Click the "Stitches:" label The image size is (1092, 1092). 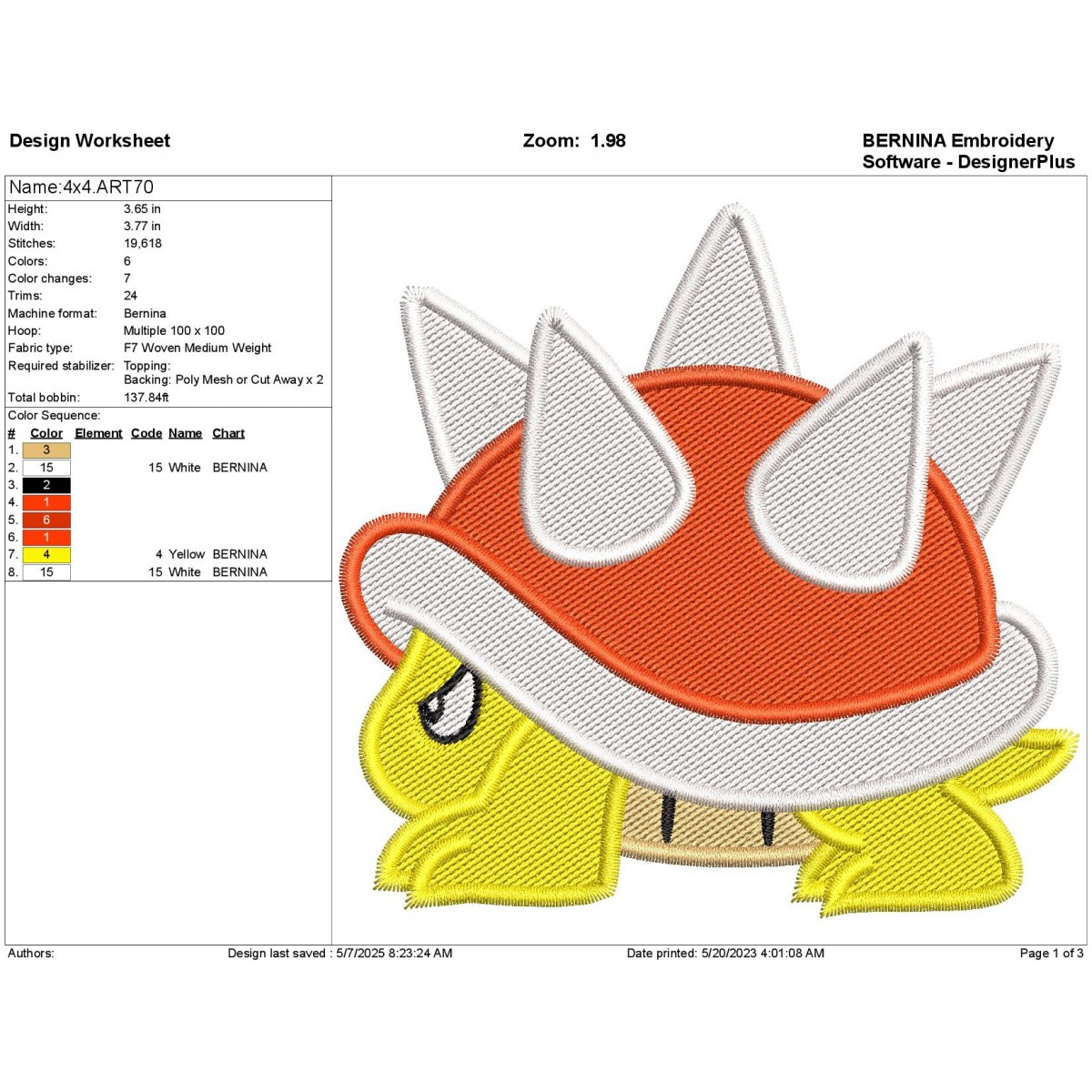click(x=32, y=243)
